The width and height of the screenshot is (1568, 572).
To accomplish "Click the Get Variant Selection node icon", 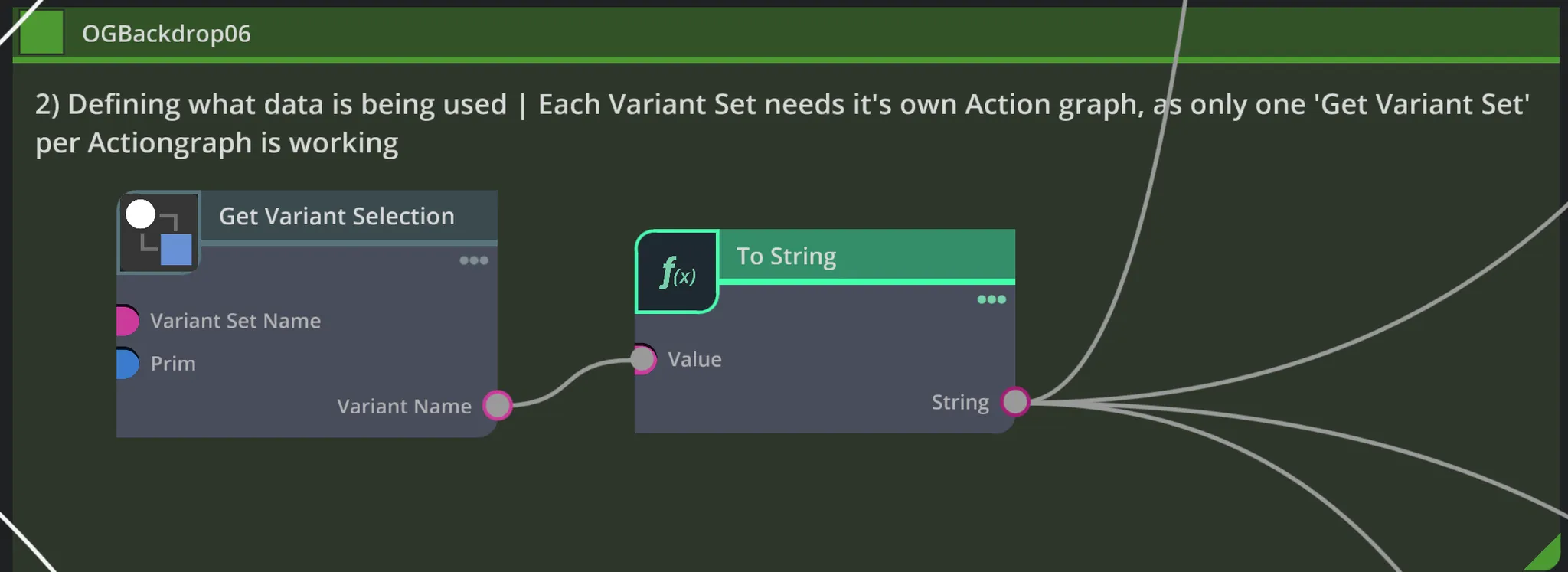I will tap(159, 233).
